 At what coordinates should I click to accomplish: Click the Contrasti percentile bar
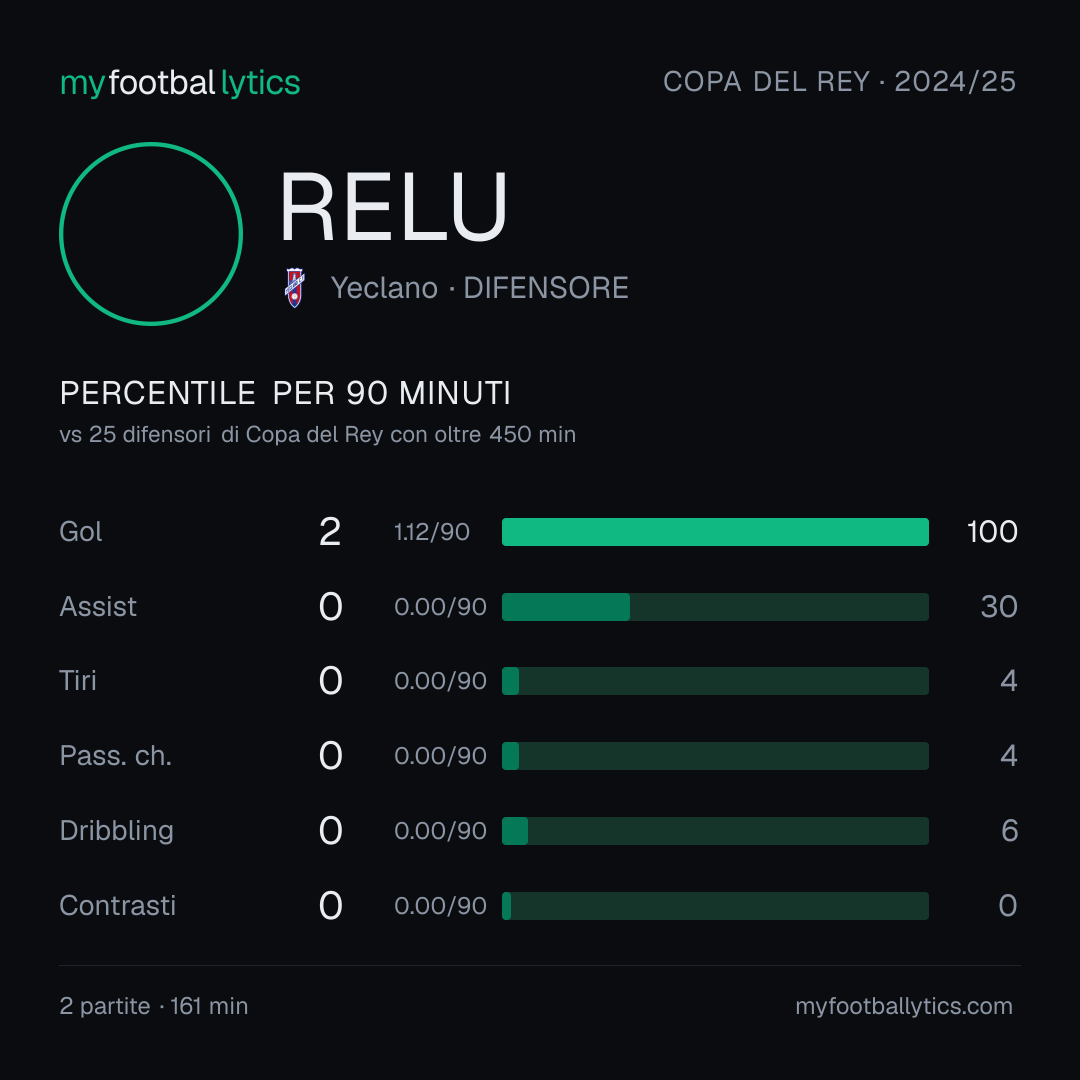click(715, 906)
